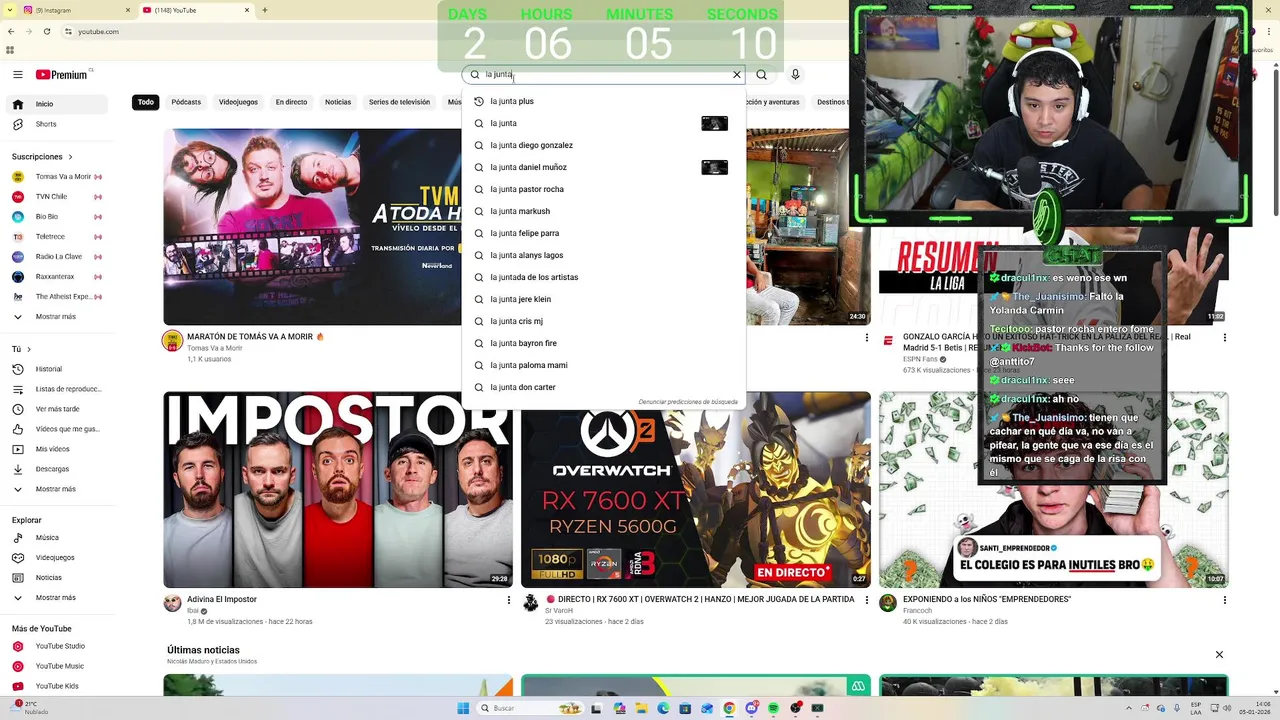1280x720 pixels.
Task: Select the Series de televisión chip
Action: coord(399,102)
